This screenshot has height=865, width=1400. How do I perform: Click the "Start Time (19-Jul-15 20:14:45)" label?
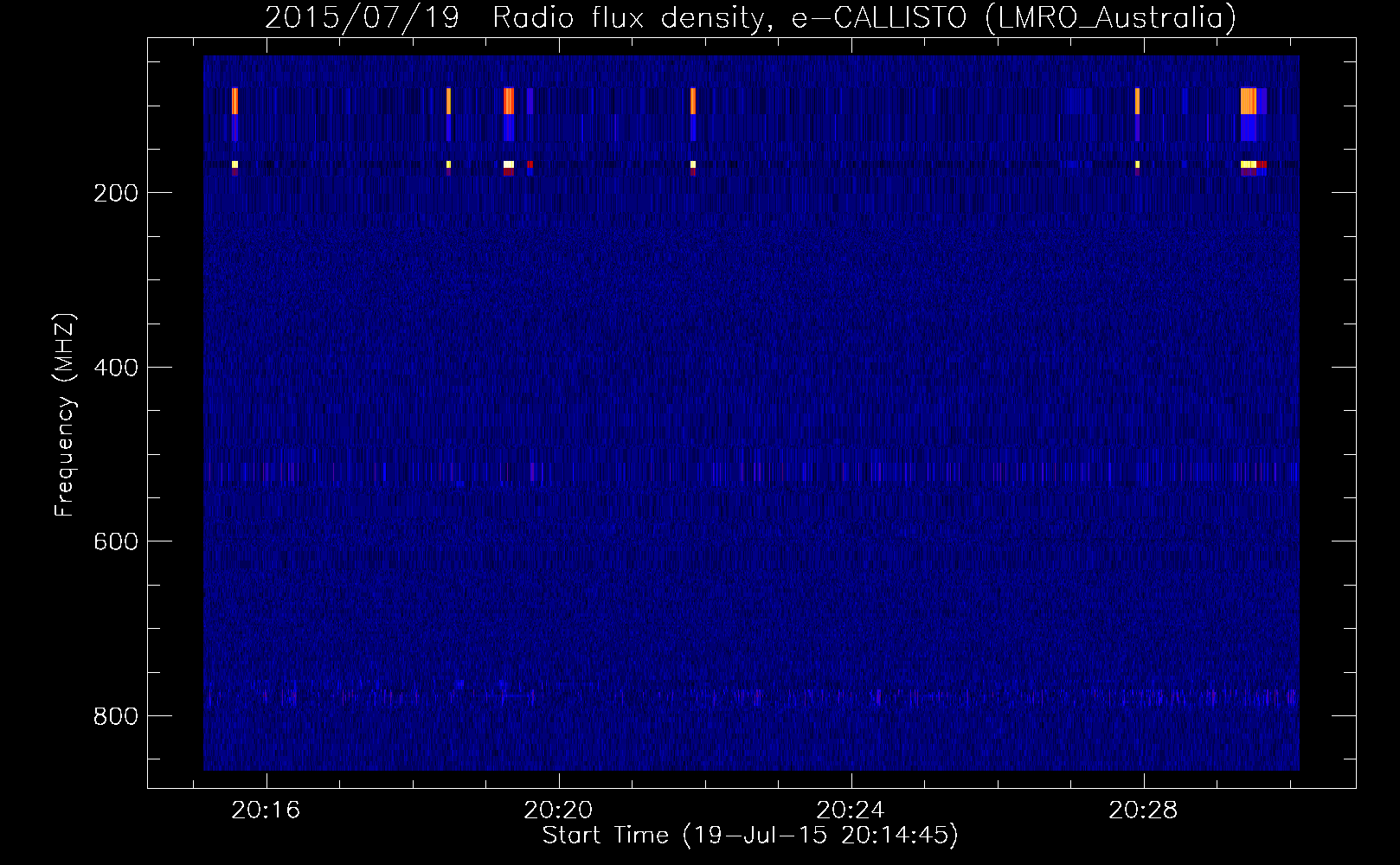(x=750, y=836)
